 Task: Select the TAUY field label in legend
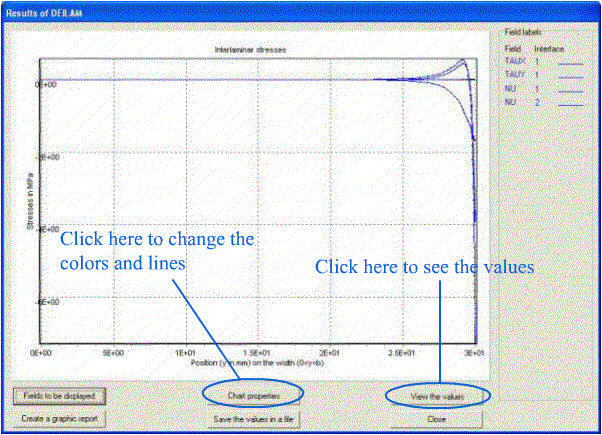[511, 74]
